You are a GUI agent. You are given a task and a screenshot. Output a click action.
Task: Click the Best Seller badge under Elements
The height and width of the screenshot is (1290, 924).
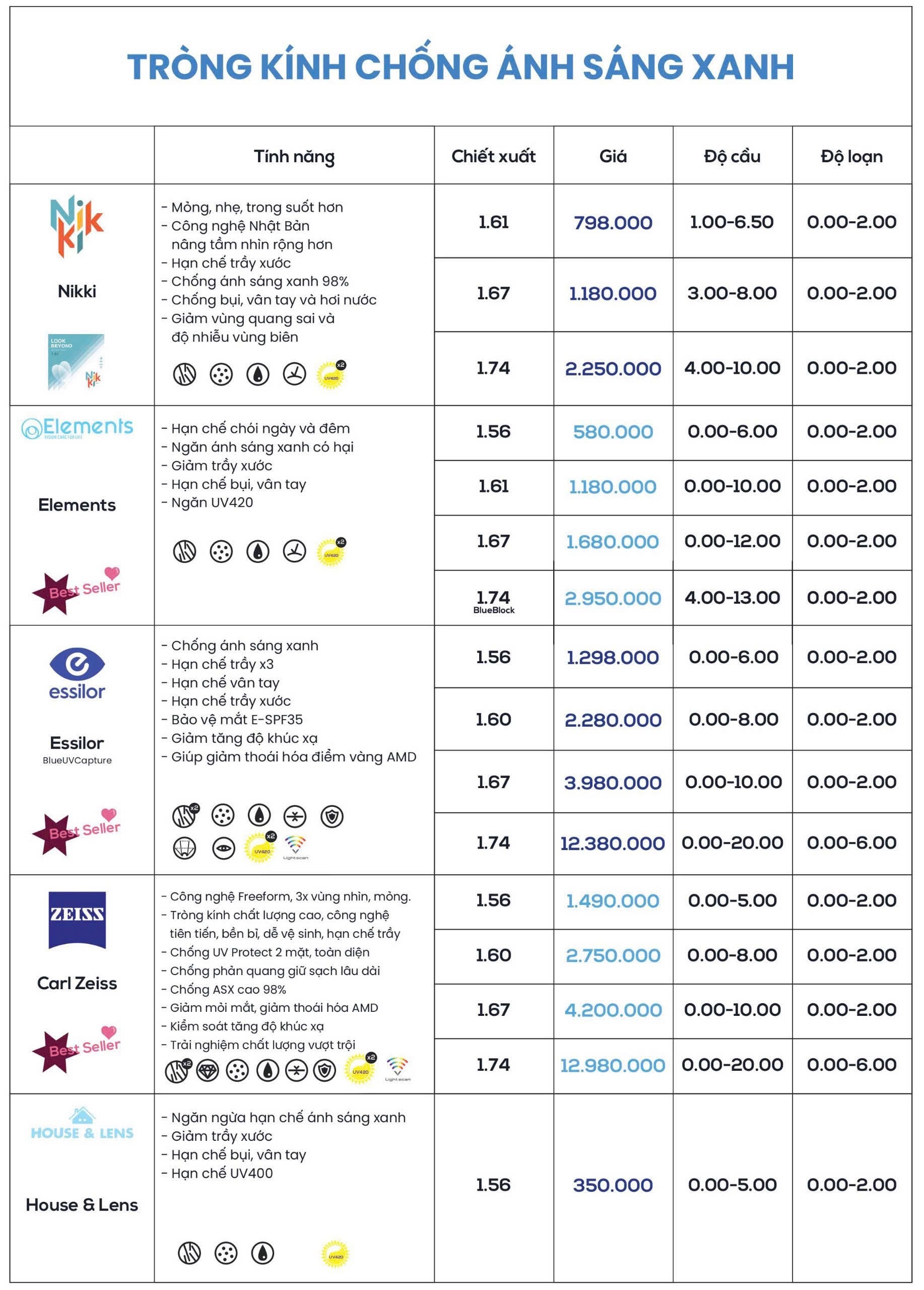77,592
